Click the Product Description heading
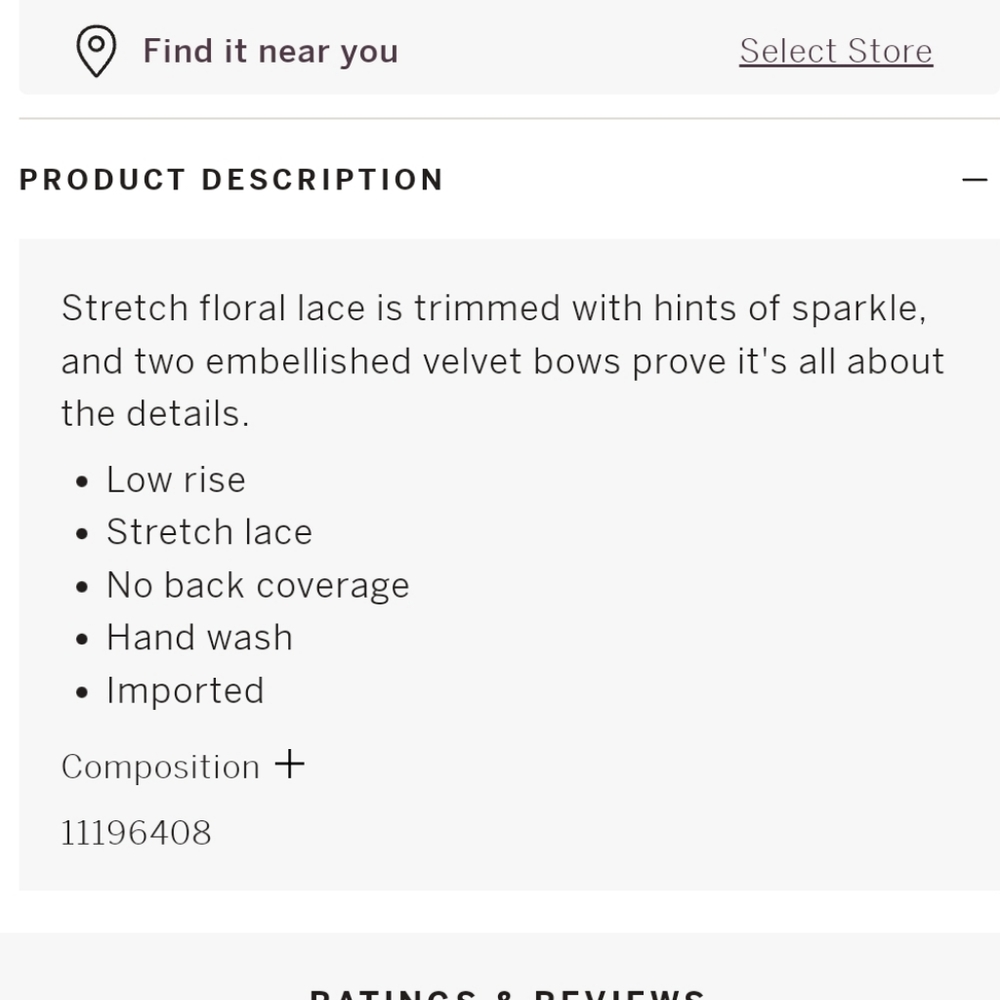 click(x=231, y=180)
